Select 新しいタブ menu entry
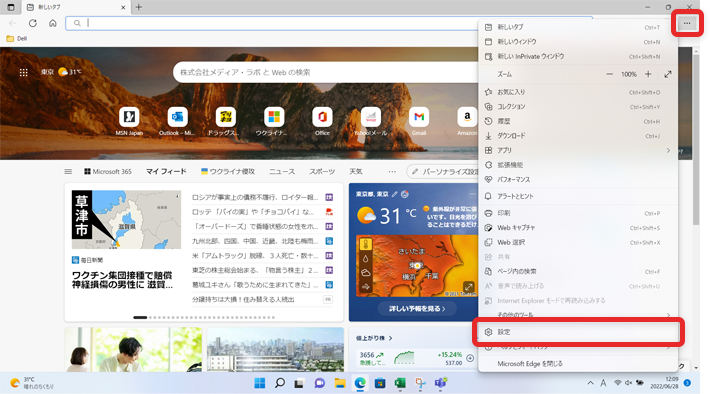The height and width of the screenshot is (394, 710). (578, 27)
